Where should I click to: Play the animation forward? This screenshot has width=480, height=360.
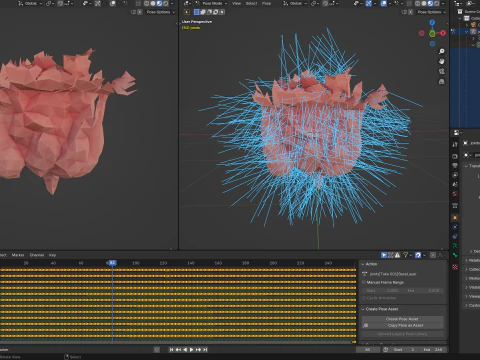[x=192, y=350]
